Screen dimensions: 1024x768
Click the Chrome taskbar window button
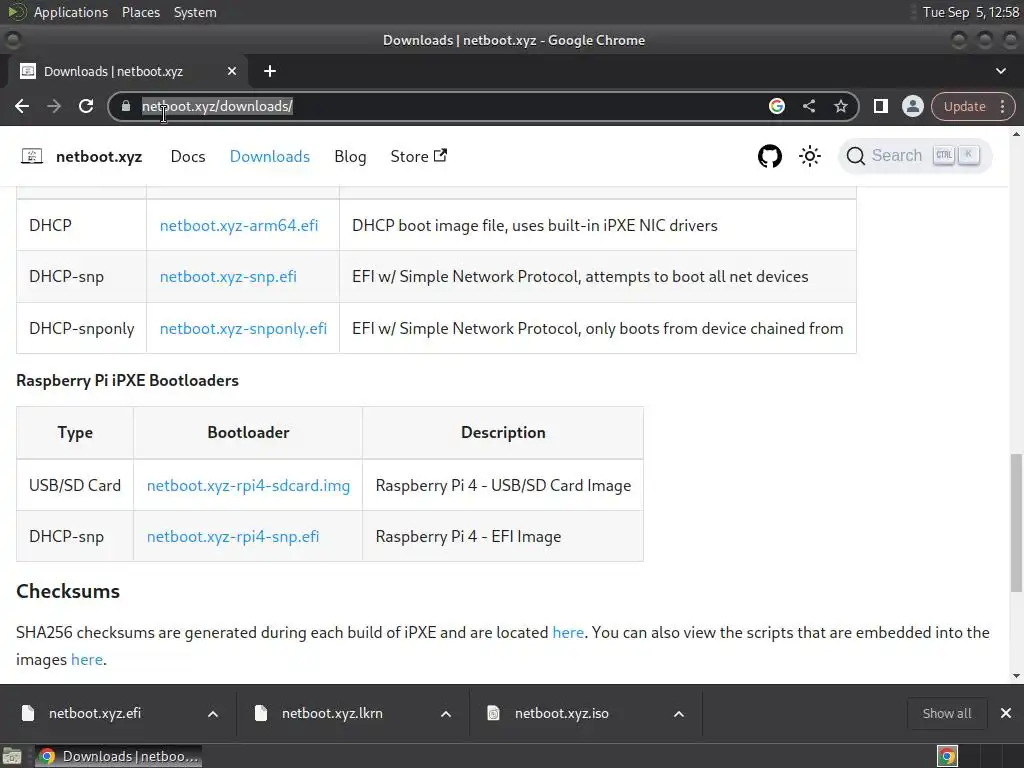[118, 756]
